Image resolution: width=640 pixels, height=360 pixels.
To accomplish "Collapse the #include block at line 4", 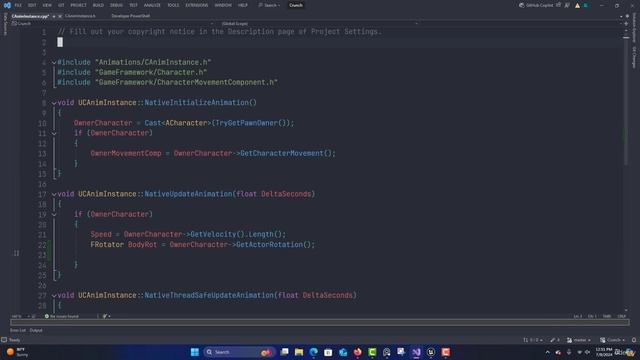I will [54, 62].
